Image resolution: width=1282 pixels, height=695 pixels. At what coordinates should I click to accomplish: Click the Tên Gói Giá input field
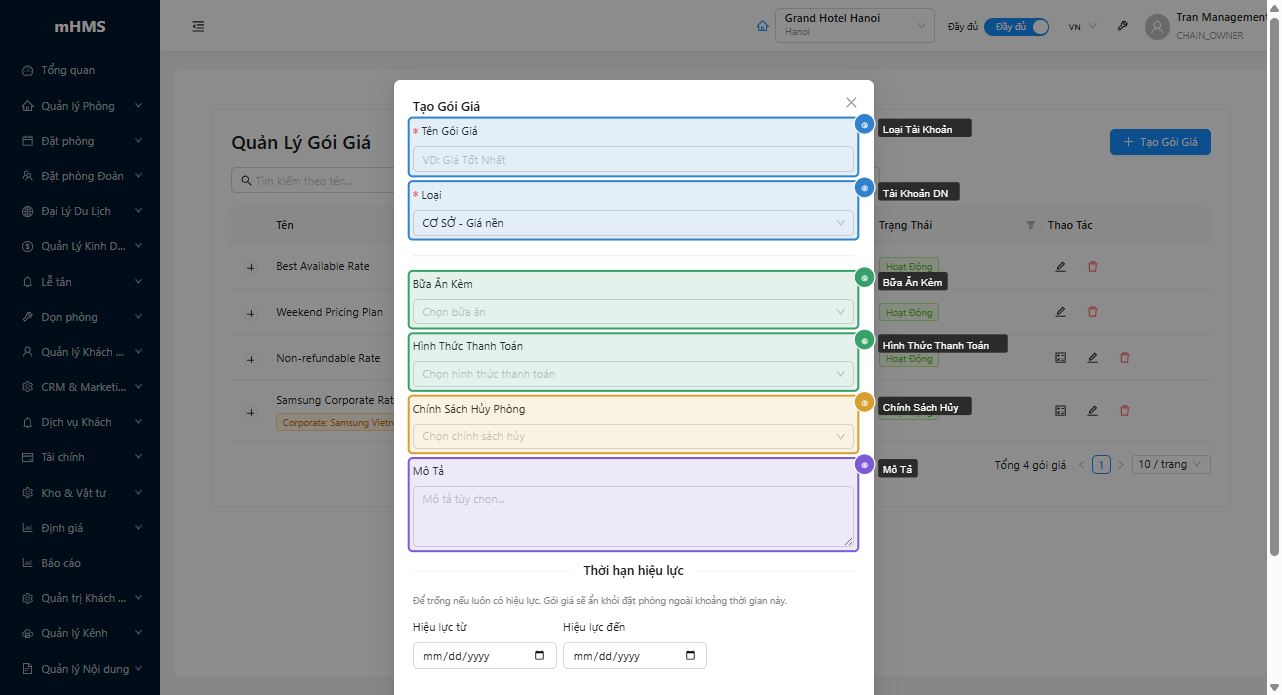(x=633, y=160)
